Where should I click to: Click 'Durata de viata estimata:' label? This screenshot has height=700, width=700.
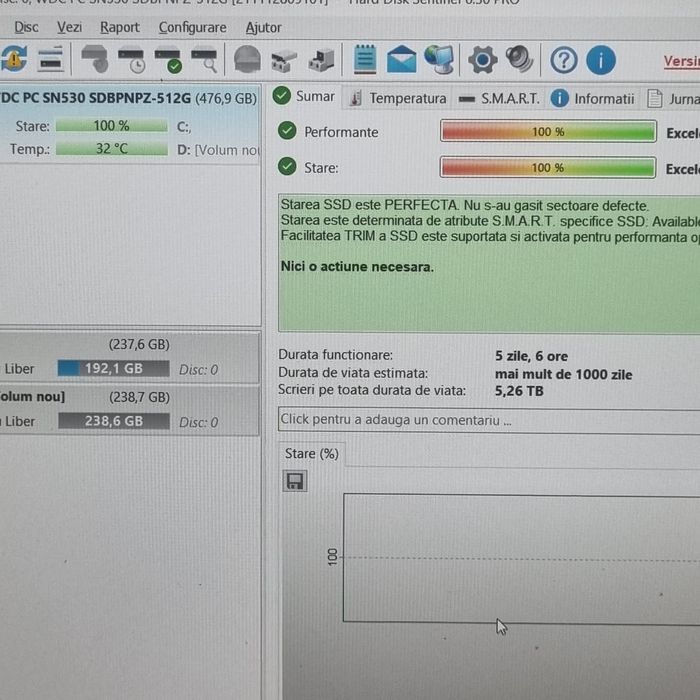pos(353,373)
